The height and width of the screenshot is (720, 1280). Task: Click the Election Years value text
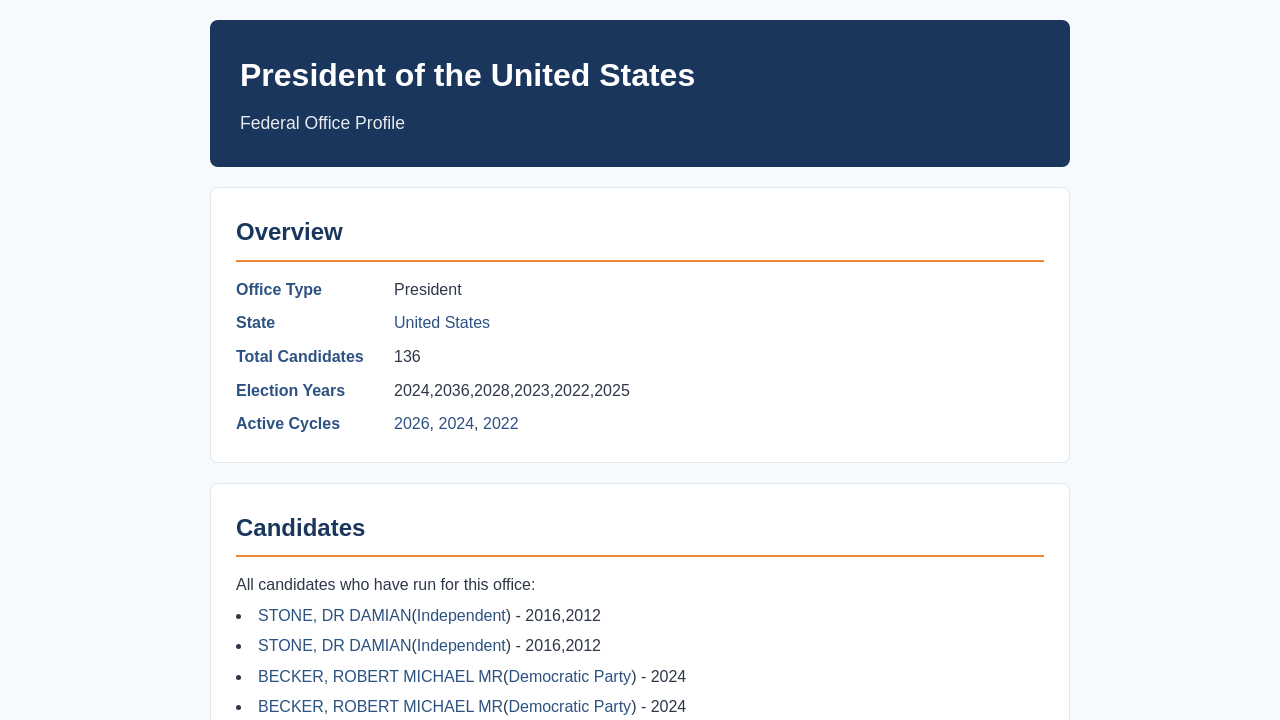click(x=512, y=391)
